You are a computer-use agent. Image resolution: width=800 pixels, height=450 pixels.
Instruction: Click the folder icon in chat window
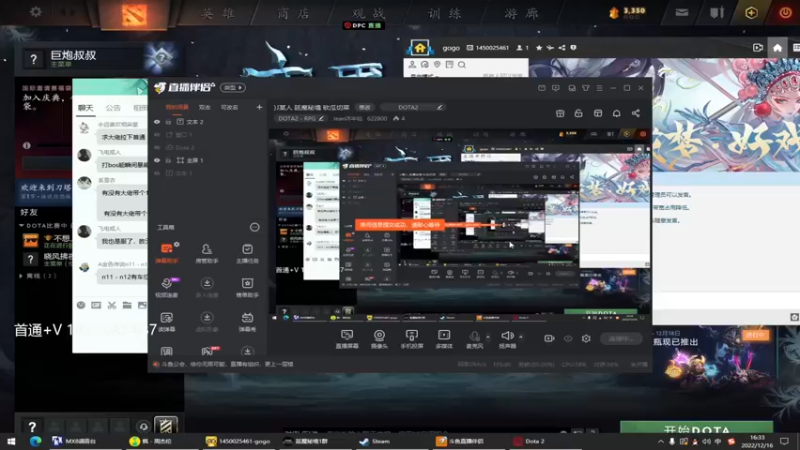[127, 305]
